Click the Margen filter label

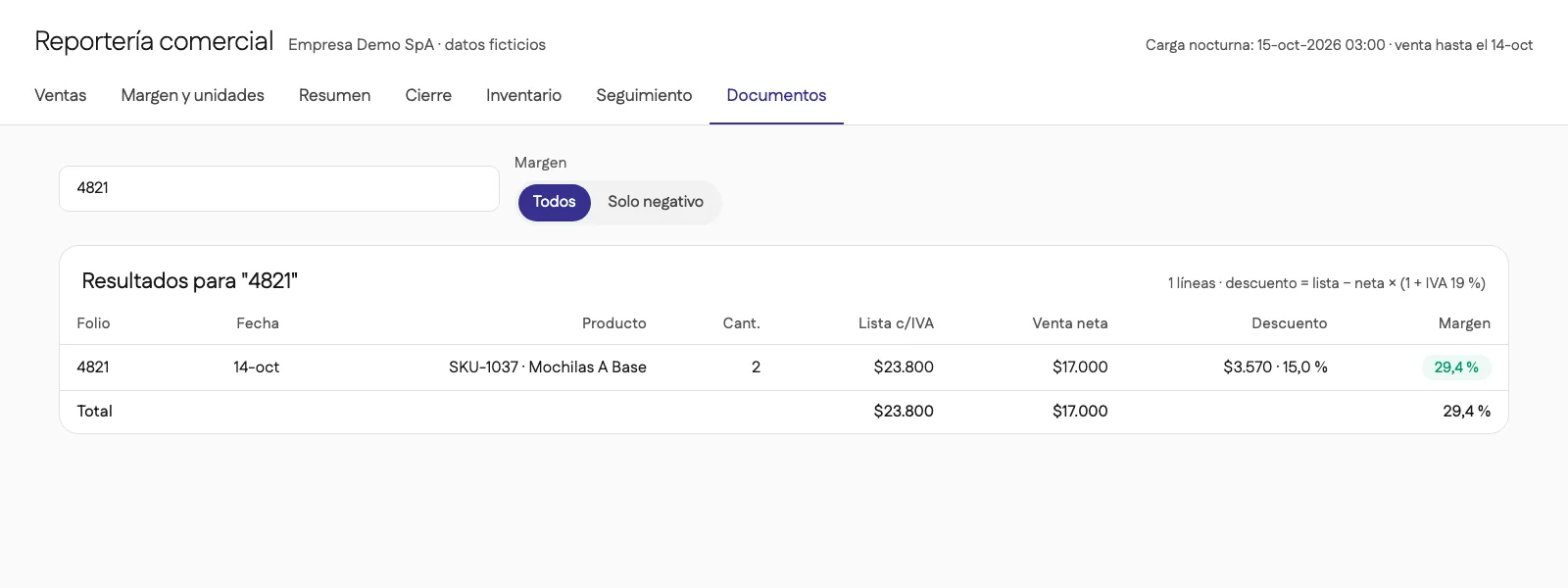540,163
